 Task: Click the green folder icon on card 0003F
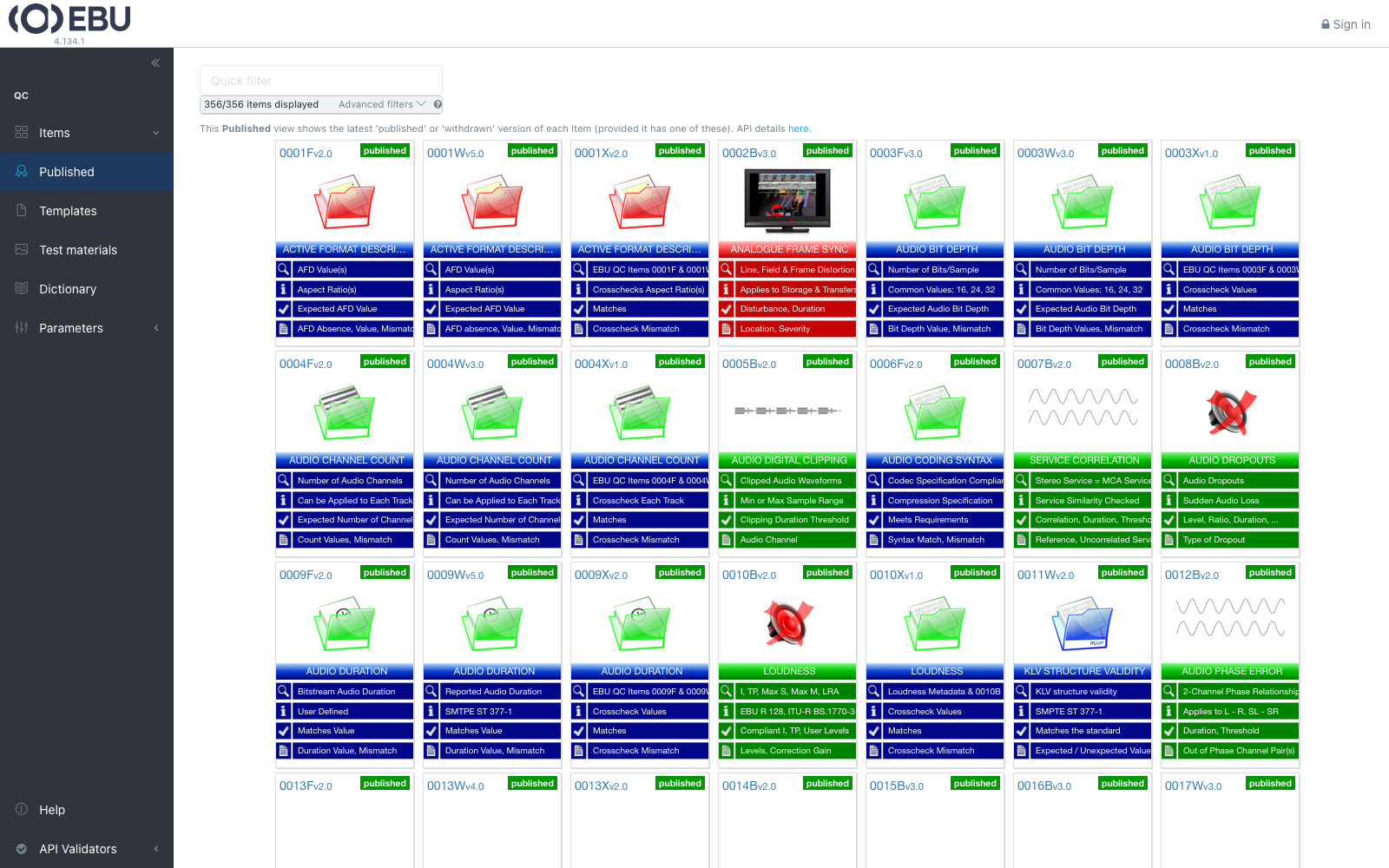pos(935,201)
